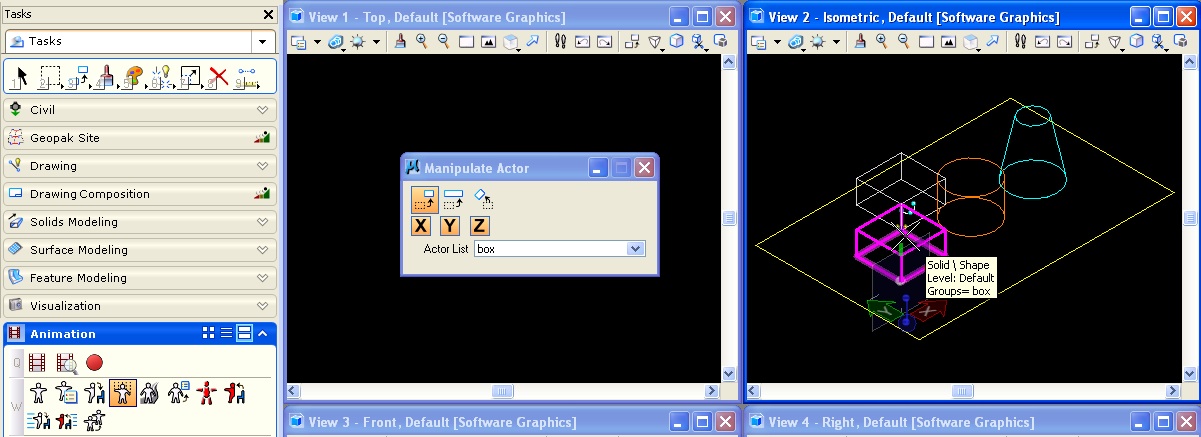Click Zoom Out in View 1 toolbar

pyautogui.click(x=443, y=41)
